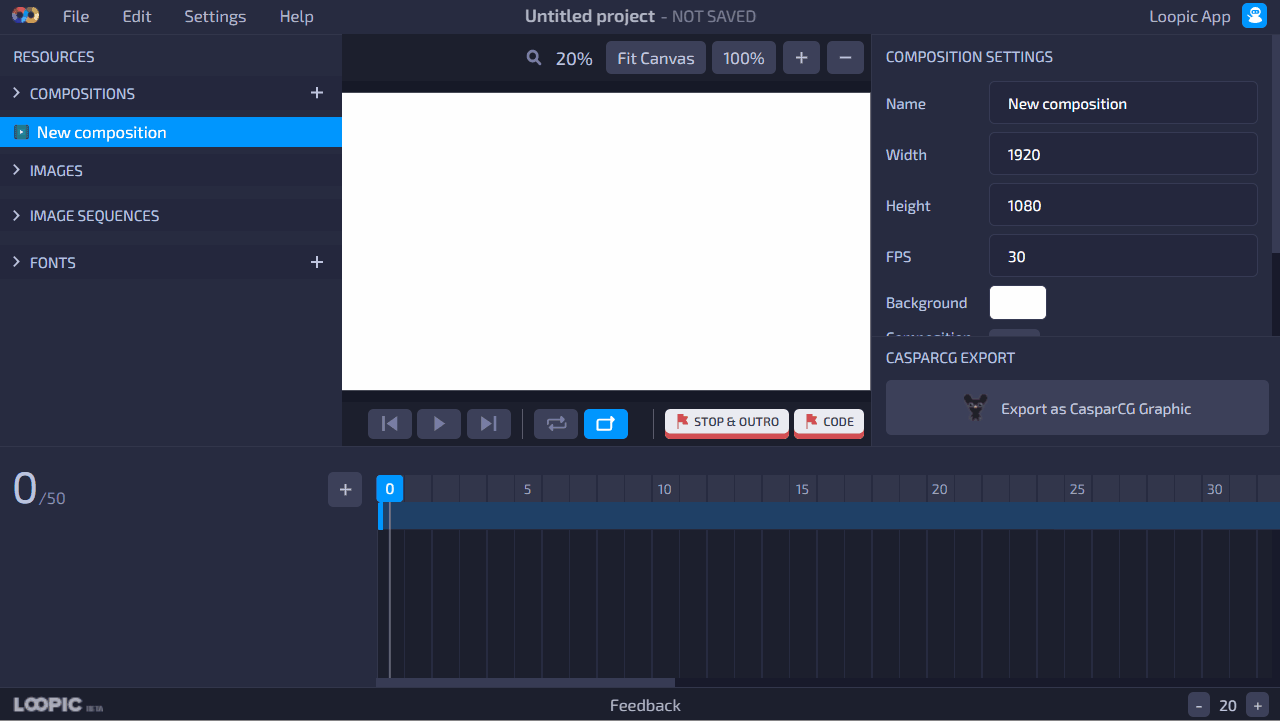
Task: Open the Background color swatch
Action: tap(1018, 302)
